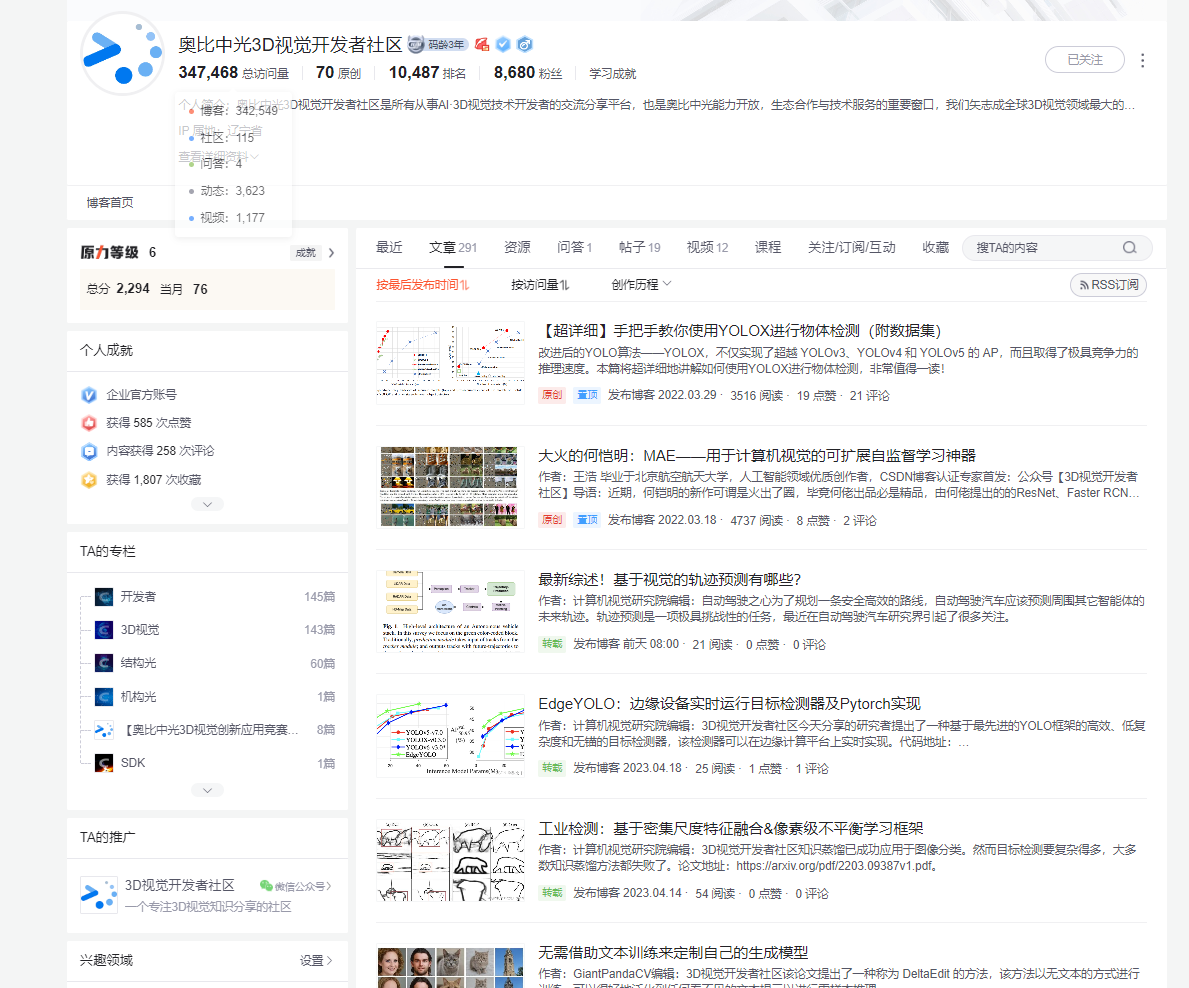Click the search magnifier icon
The height and width of the screenshot is (988, 1189).
(x=1129, y=248)
